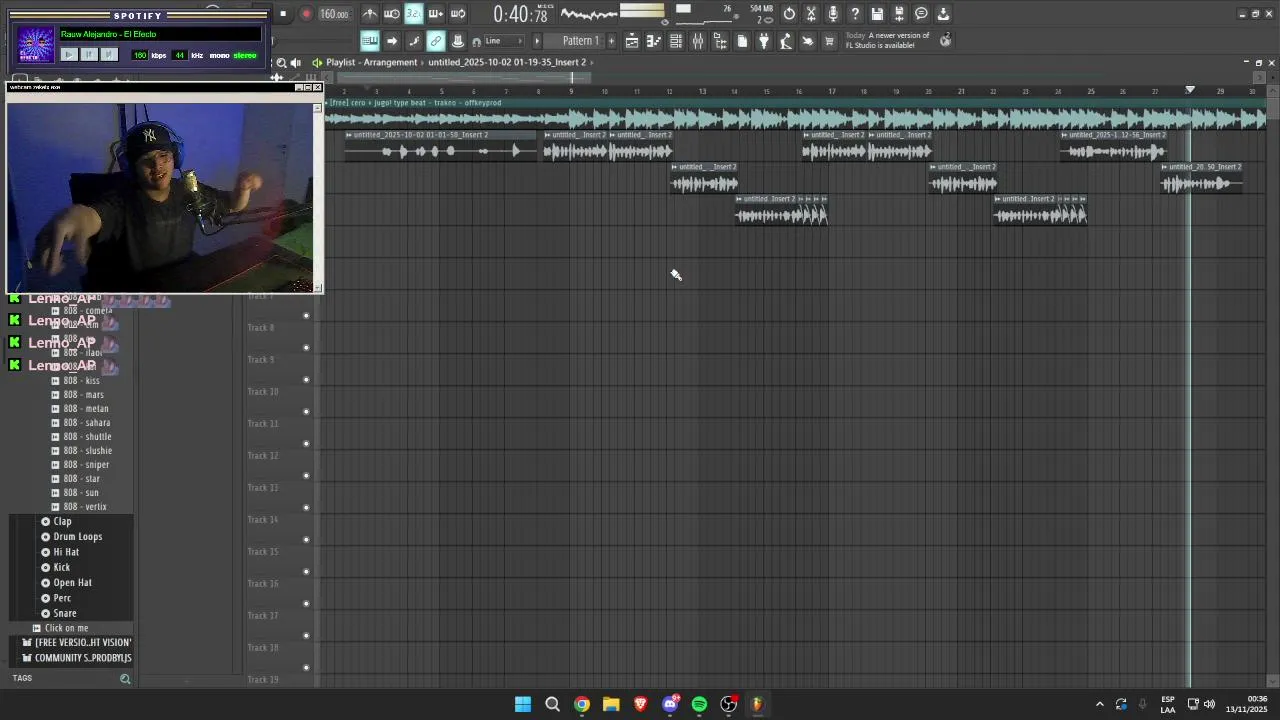Expand the Drum Loops folder
1280x720 pixels.
[x=77, y=537]
